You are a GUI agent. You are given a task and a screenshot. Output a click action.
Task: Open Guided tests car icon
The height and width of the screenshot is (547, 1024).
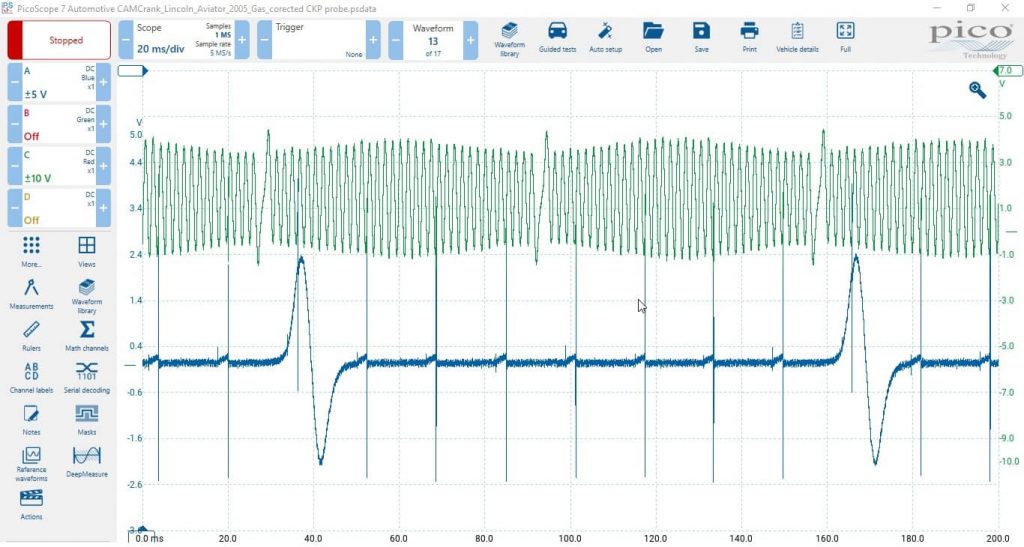click(557, 38)
